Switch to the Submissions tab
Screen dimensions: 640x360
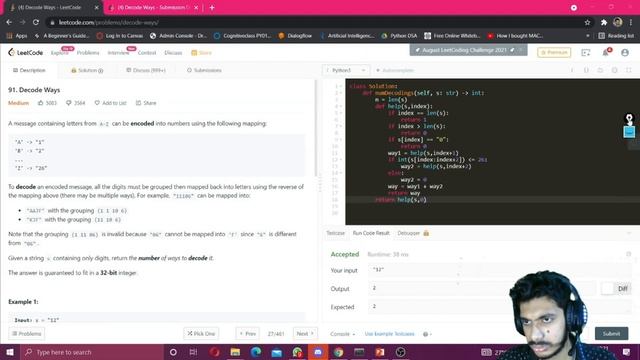[204, 70]
